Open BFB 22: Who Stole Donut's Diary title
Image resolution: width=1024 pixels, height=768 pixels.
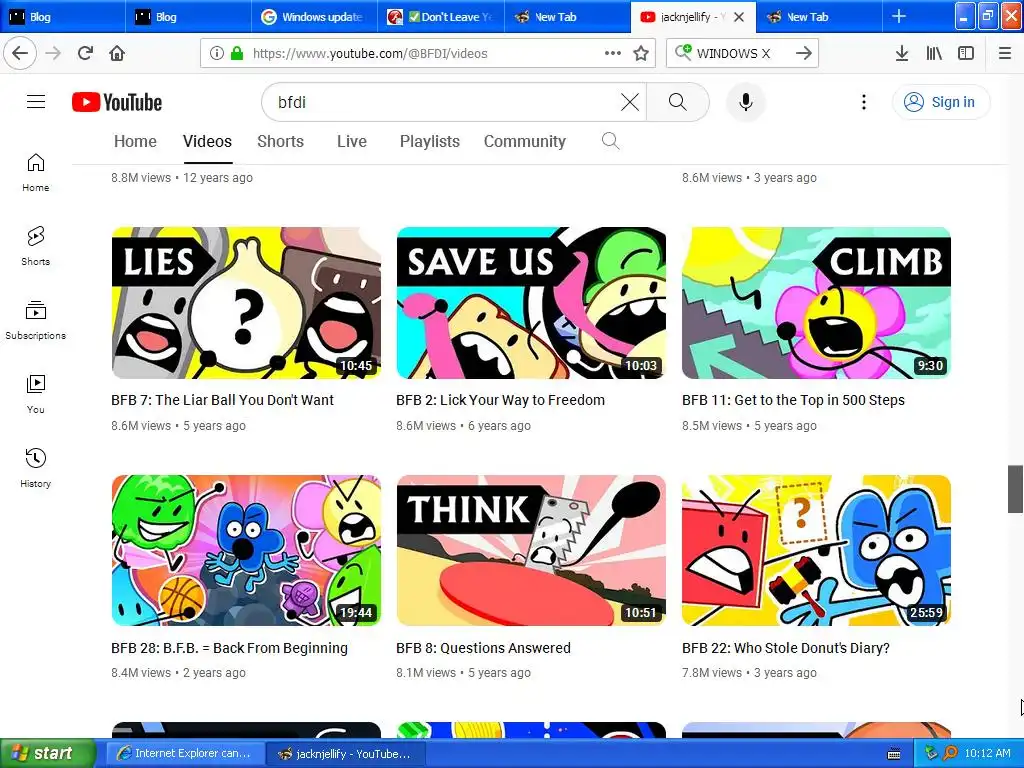click(786, 648)
